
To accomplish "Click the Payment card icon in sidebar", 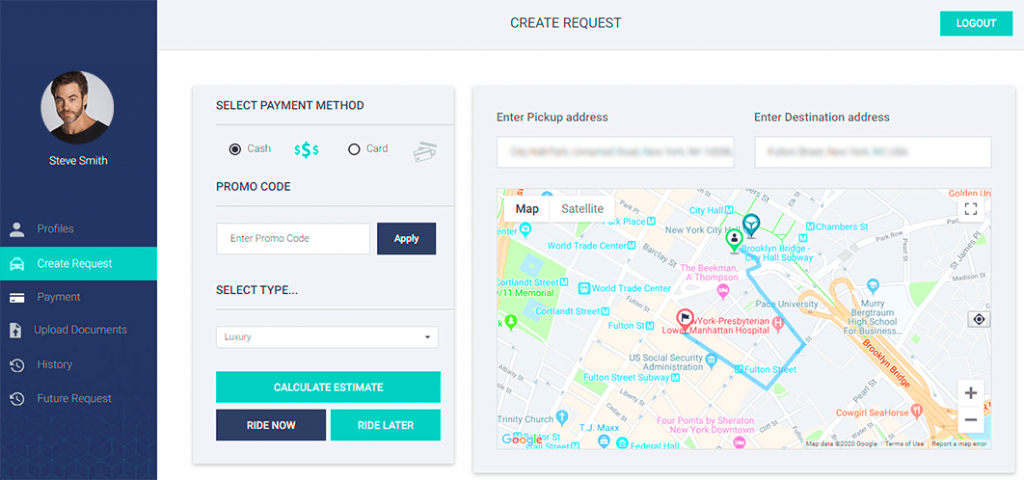I will tap(17, 297).
